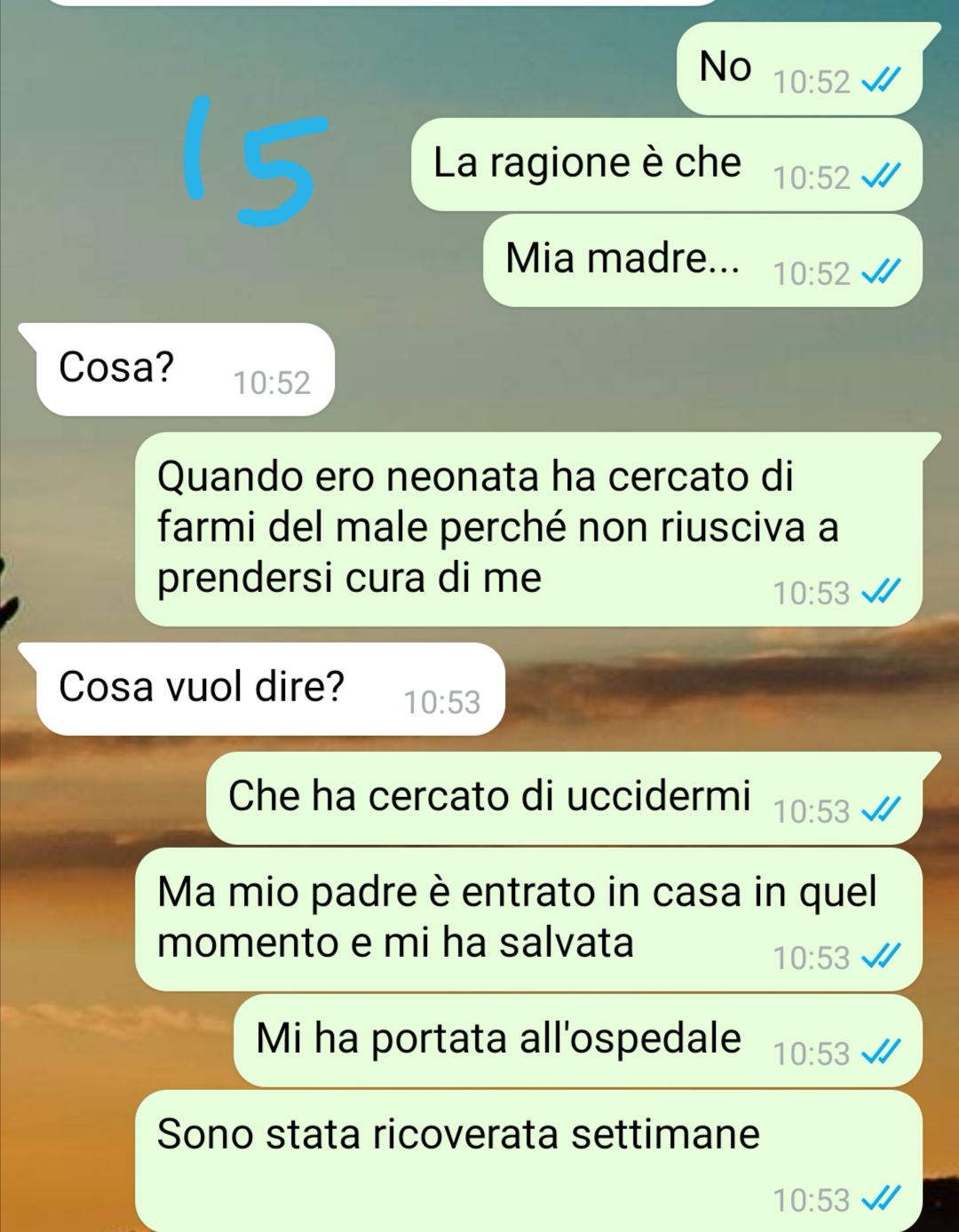Tap the read ticks on "Mia madre..."

pyautogui.click(x=881, y=272)
